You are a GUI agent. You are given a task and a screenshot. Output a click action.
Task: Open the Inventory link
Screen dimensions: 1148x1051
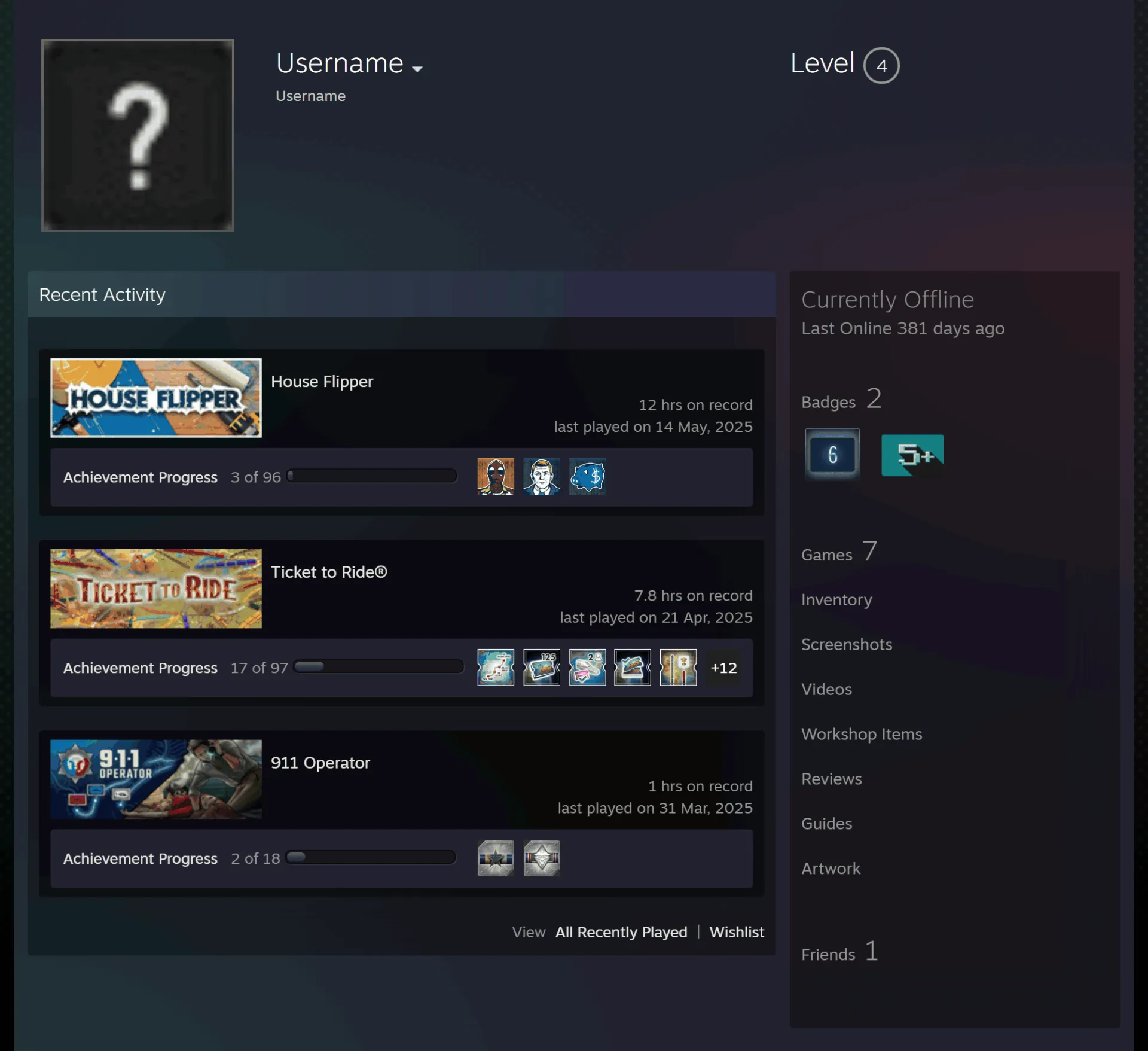836,599
